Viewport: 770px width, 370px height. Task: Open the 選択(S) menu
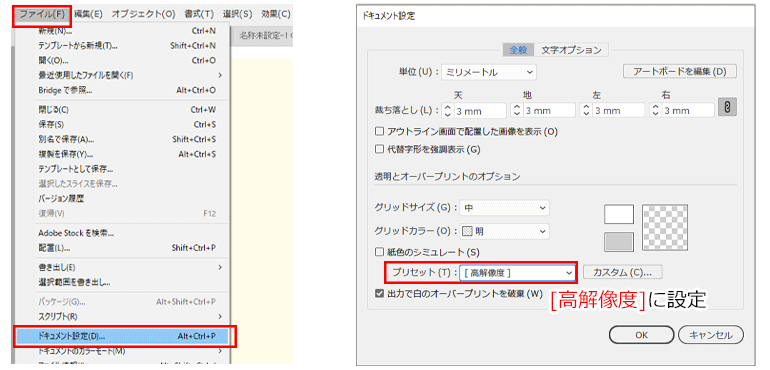coord(237,14)
